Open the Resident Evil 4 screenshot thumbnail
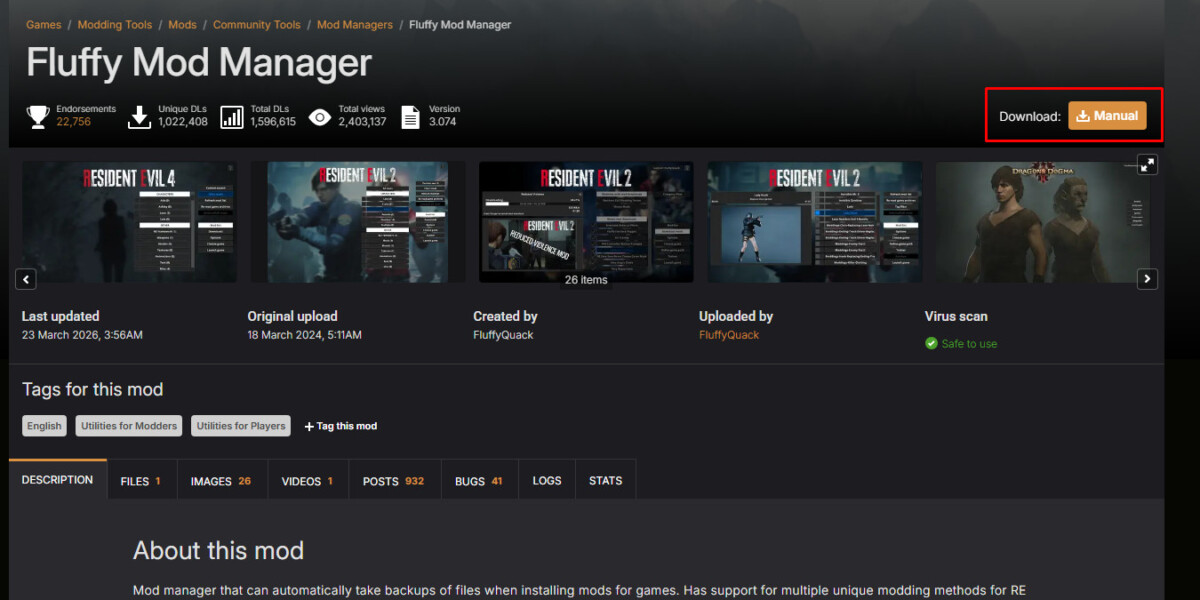Image resolution: width=1200 pixels, height=600 pixels. pos(130,222)
